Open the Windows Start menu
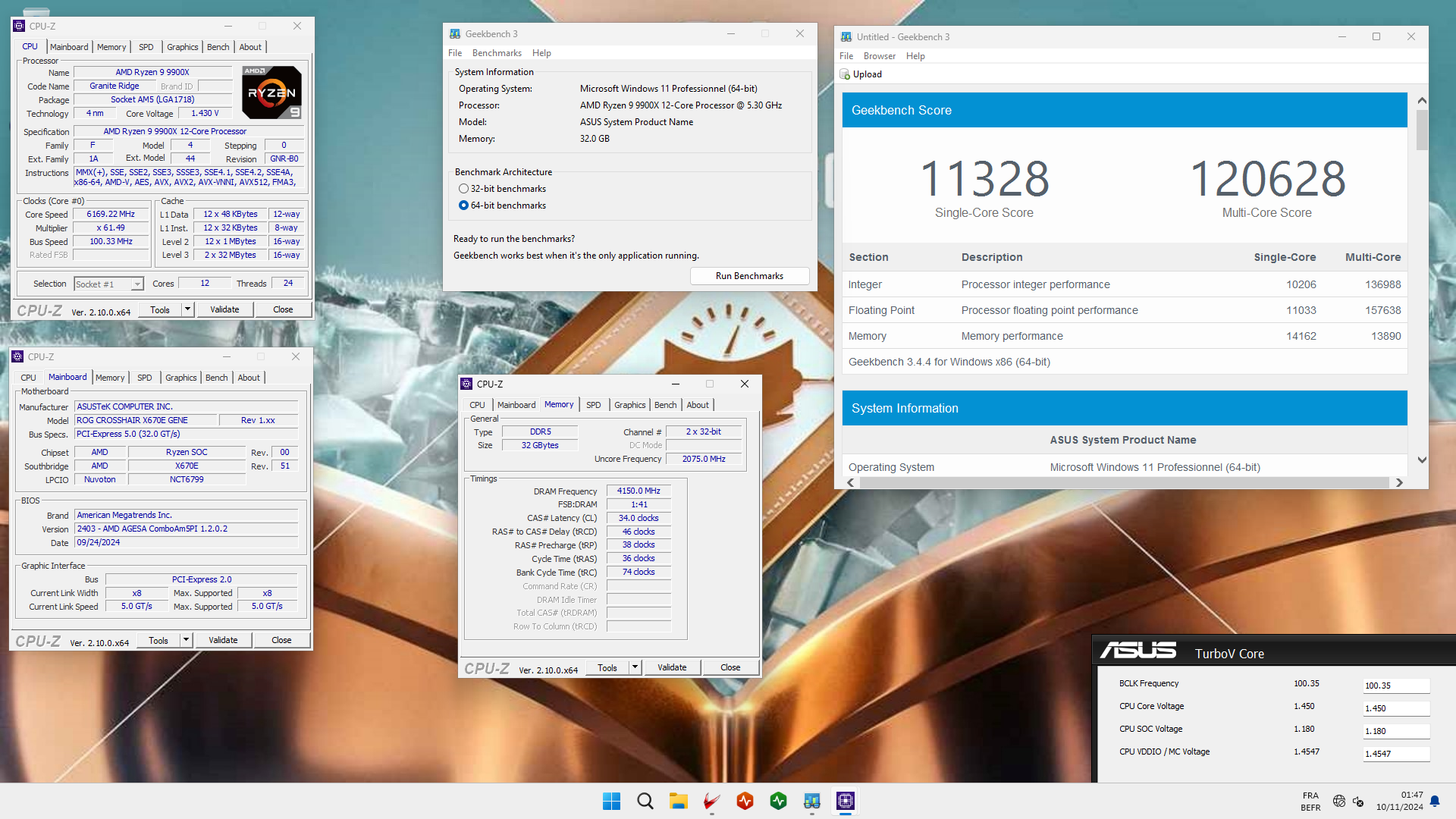This screenshot has width=1456, height=819. click(611, 801)
